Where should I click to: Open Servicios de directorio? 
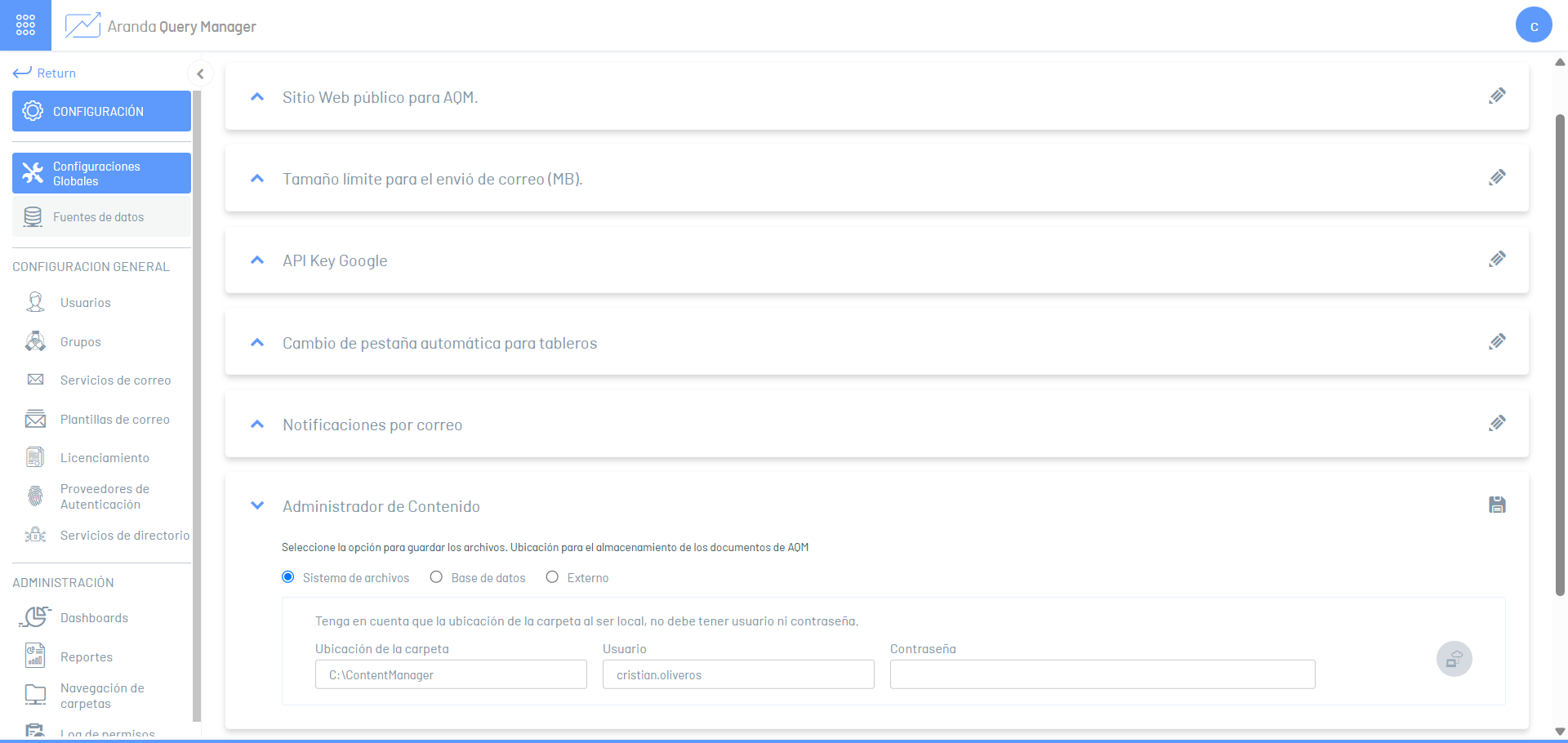(124, 535)
